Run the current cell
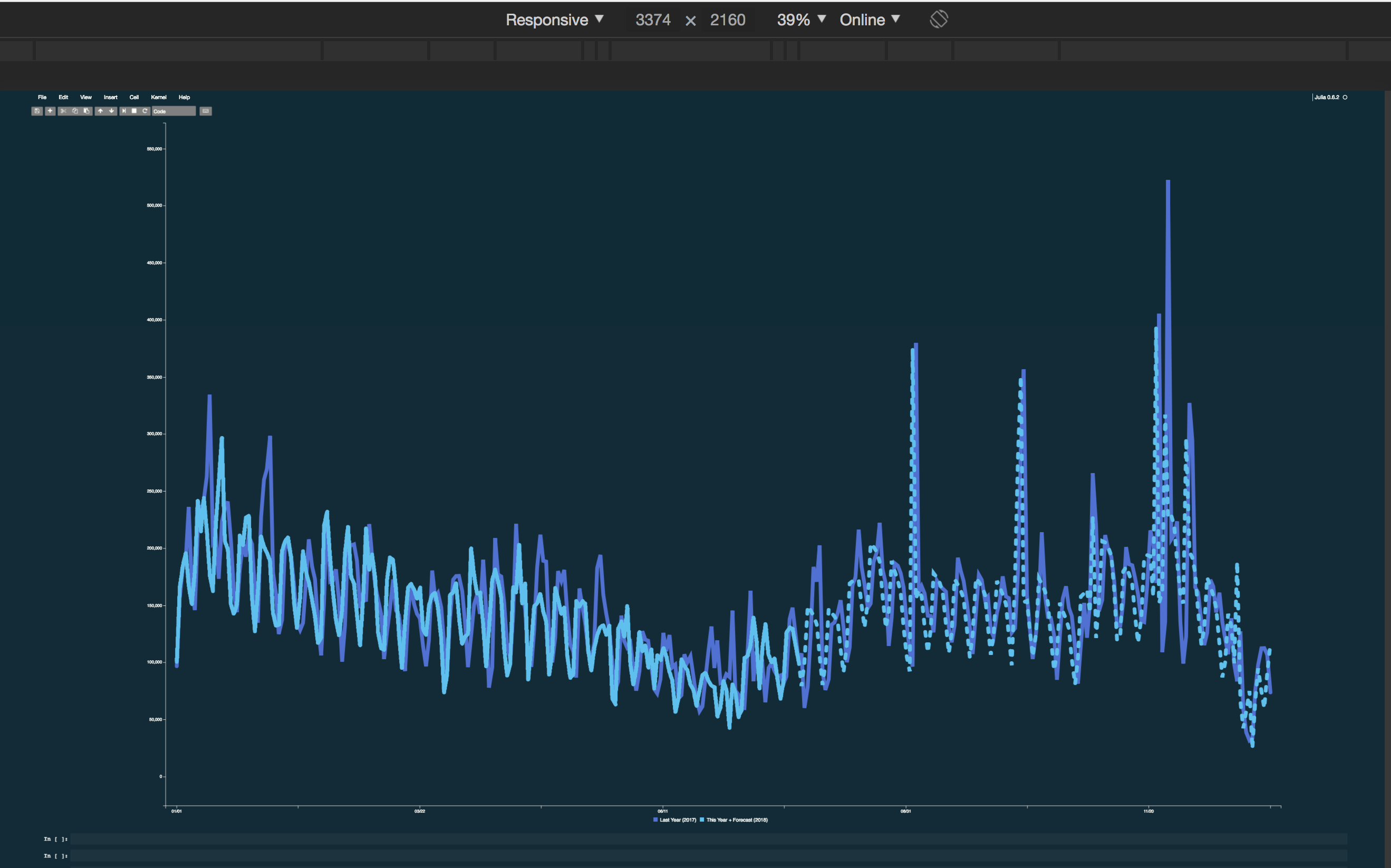 (x=124, y=111)
